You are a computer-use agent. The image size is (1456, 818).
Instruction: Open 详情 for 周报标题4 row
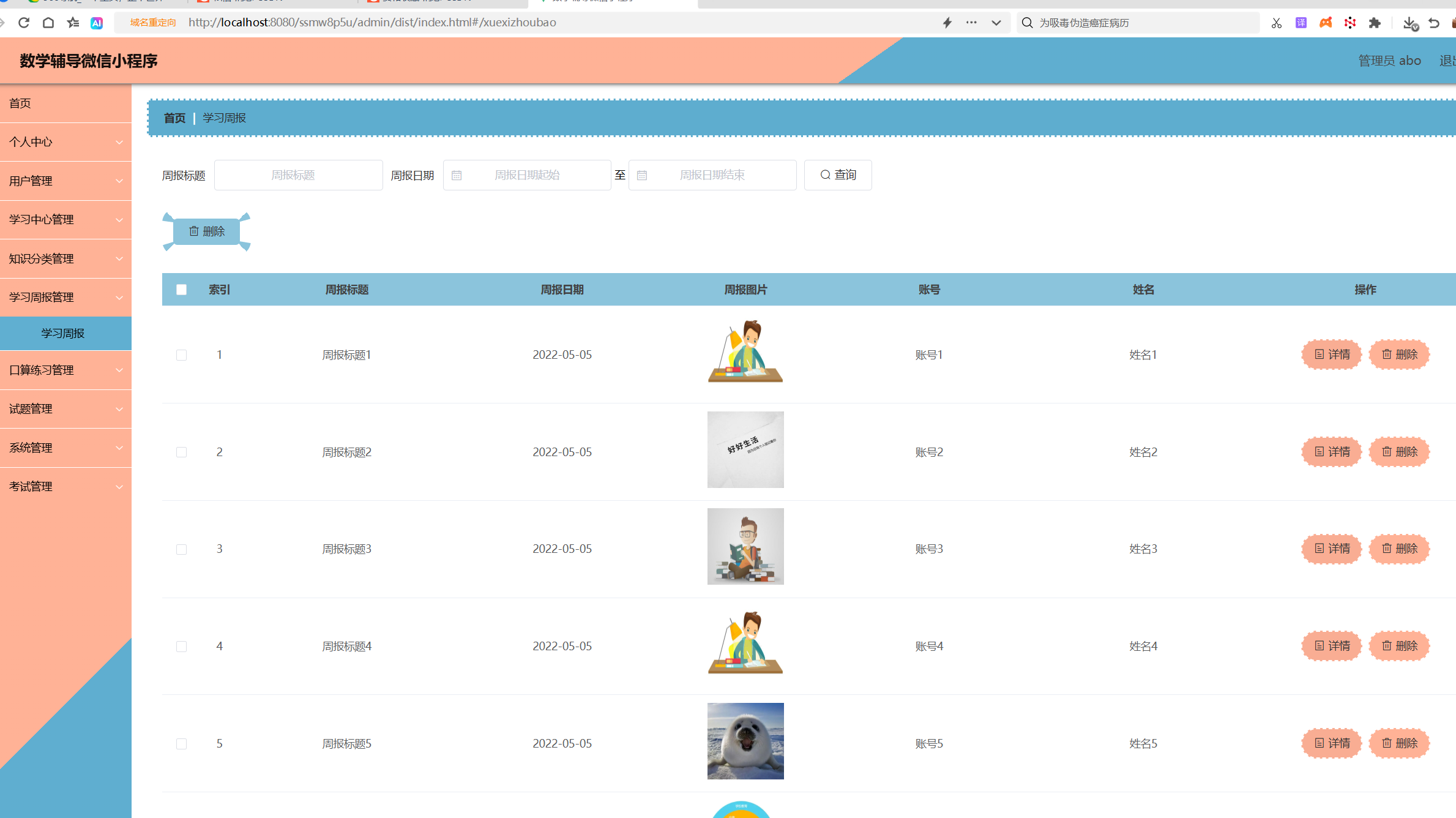click(x=1332, y=646)
